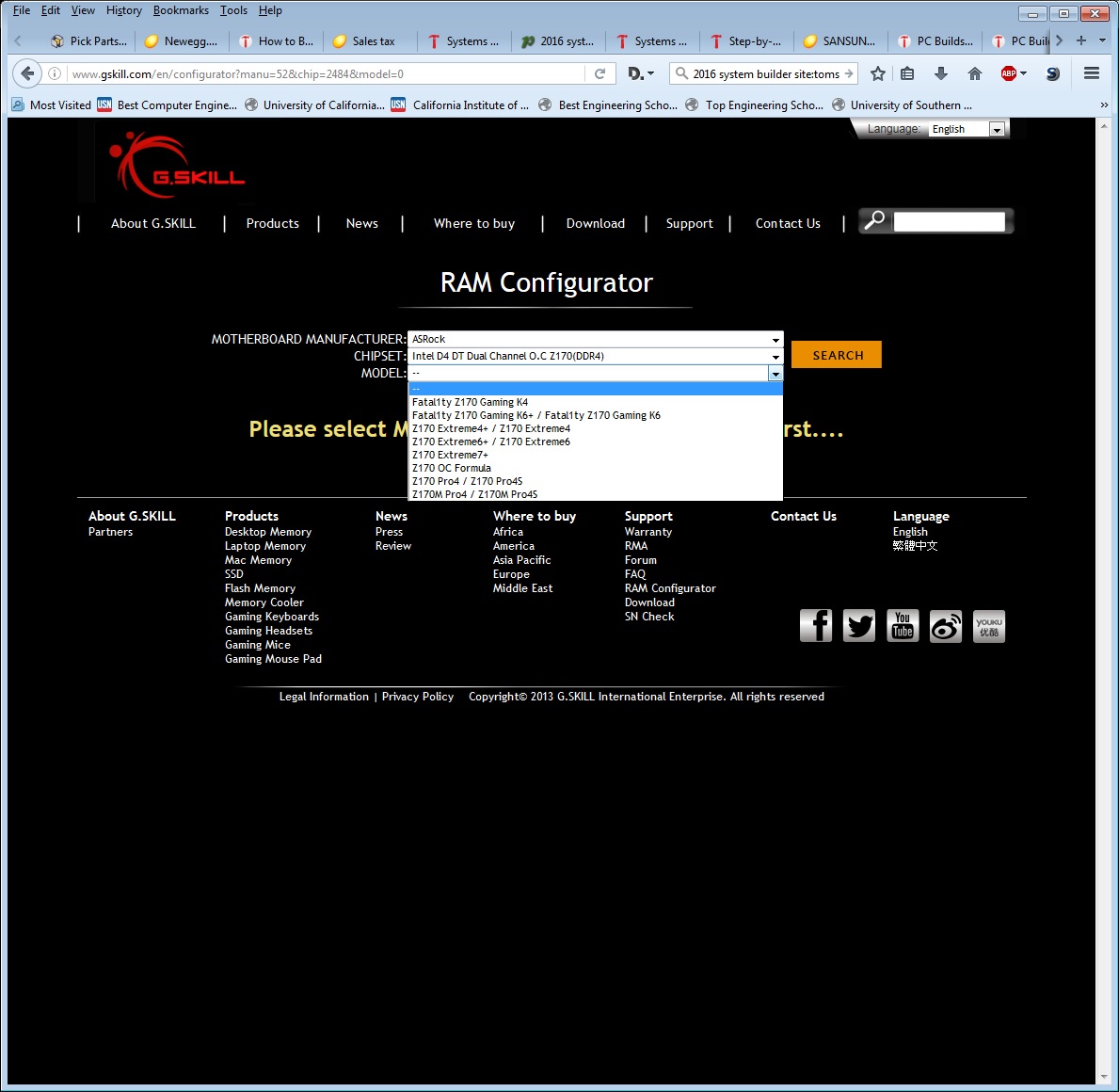1119x1092 pixels.
Task: Open the bookmarks list icon
Action: coord(907,73)
